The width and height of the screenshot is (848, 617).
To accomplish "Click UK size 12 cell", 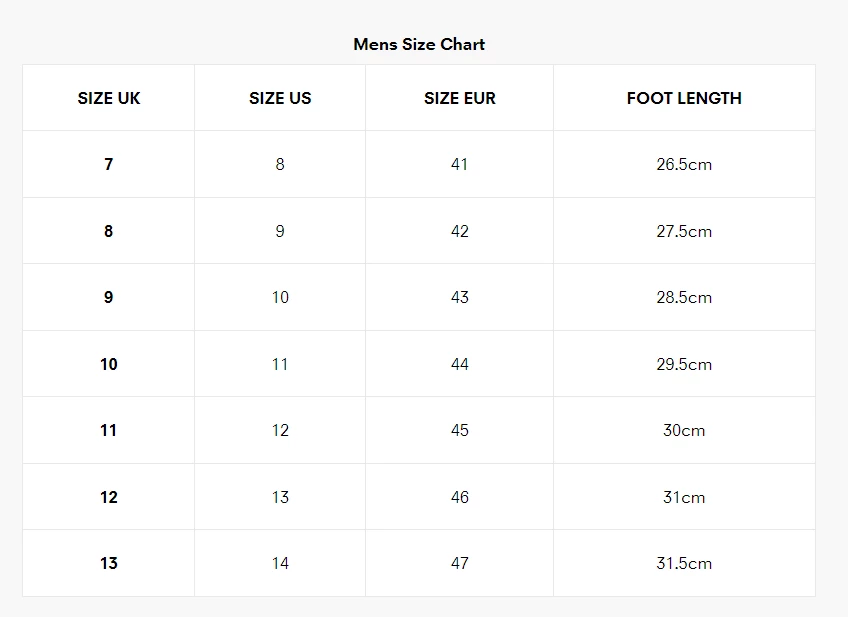I will tap(109, 497).
